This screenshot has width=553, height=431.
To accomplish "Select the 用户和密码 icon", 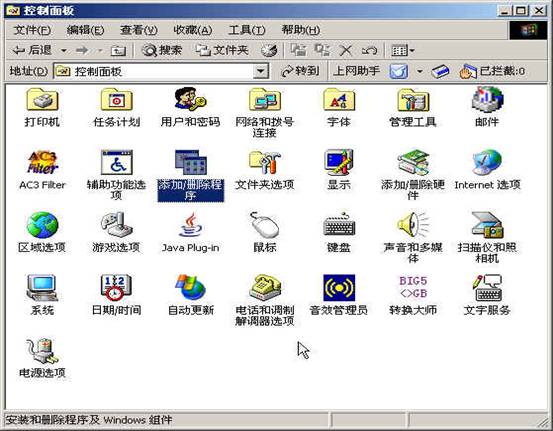I will click(x=190, y=100).
